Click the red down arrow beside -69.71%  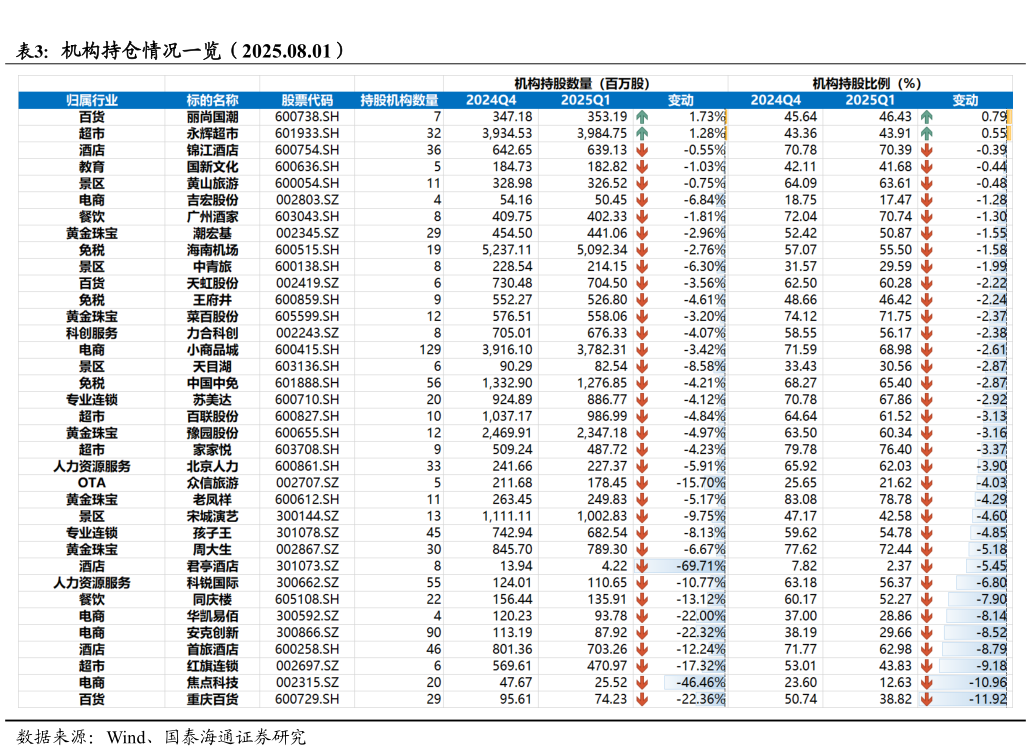642,566
